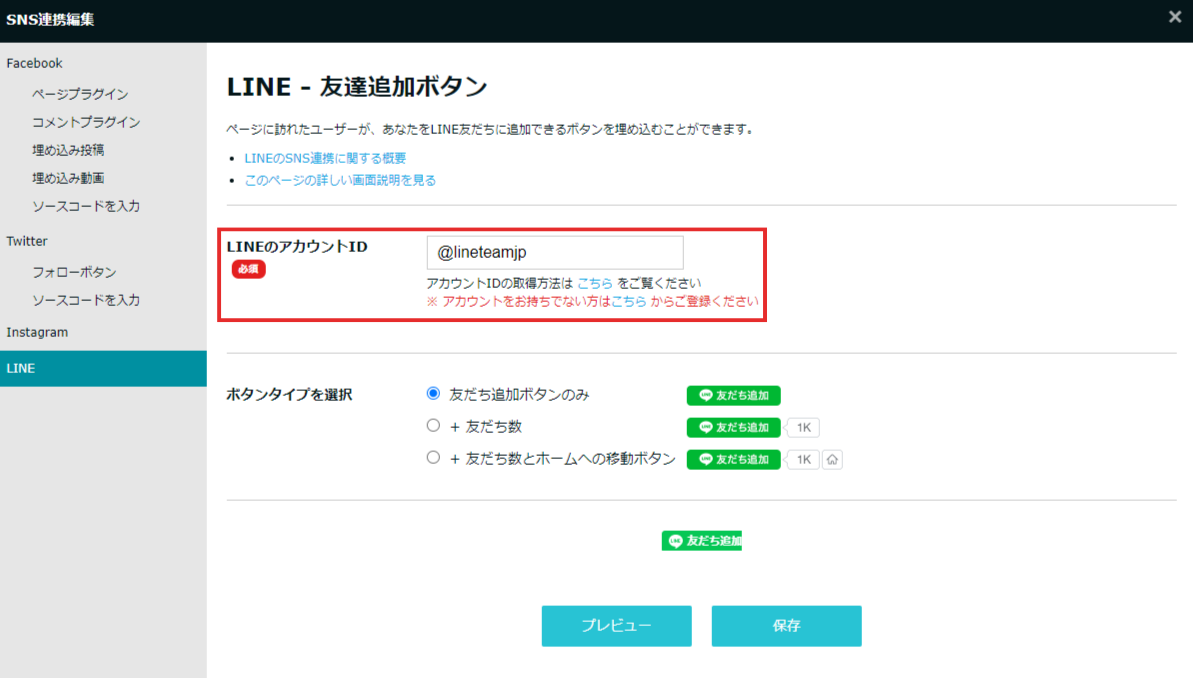The height and width of the screenshot is (678, 1193).
Task: Click 友だち追加 sample button beside 友だち数
Action: 733,428
